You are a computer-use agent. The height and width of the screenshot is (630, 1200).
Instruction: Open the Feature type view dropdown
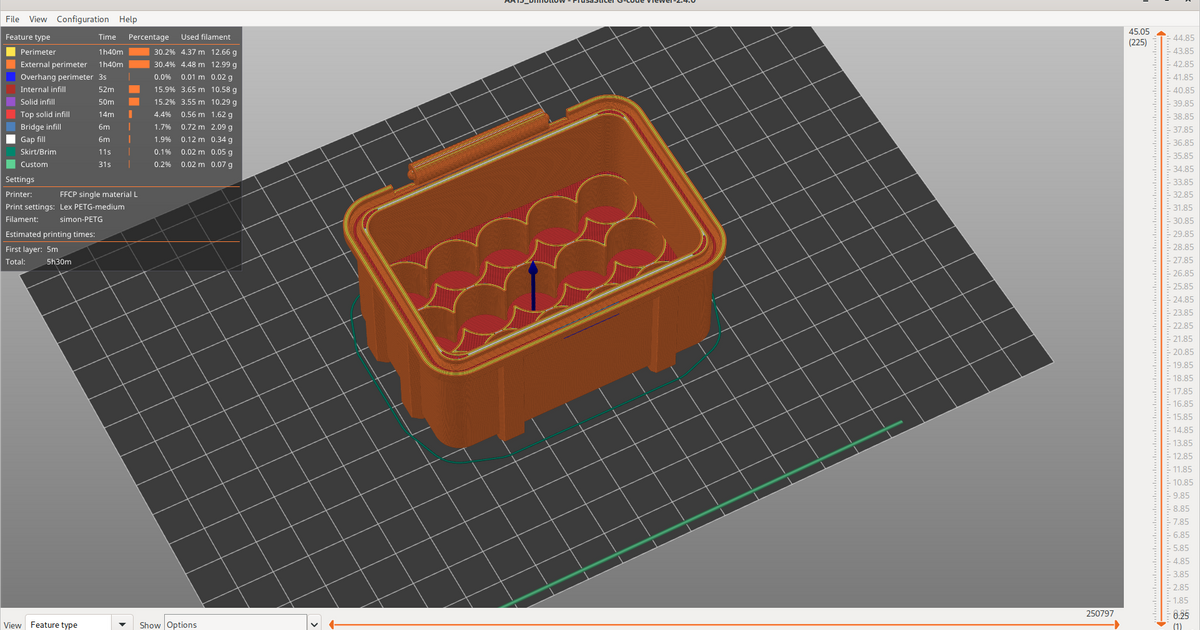[80, 624]
